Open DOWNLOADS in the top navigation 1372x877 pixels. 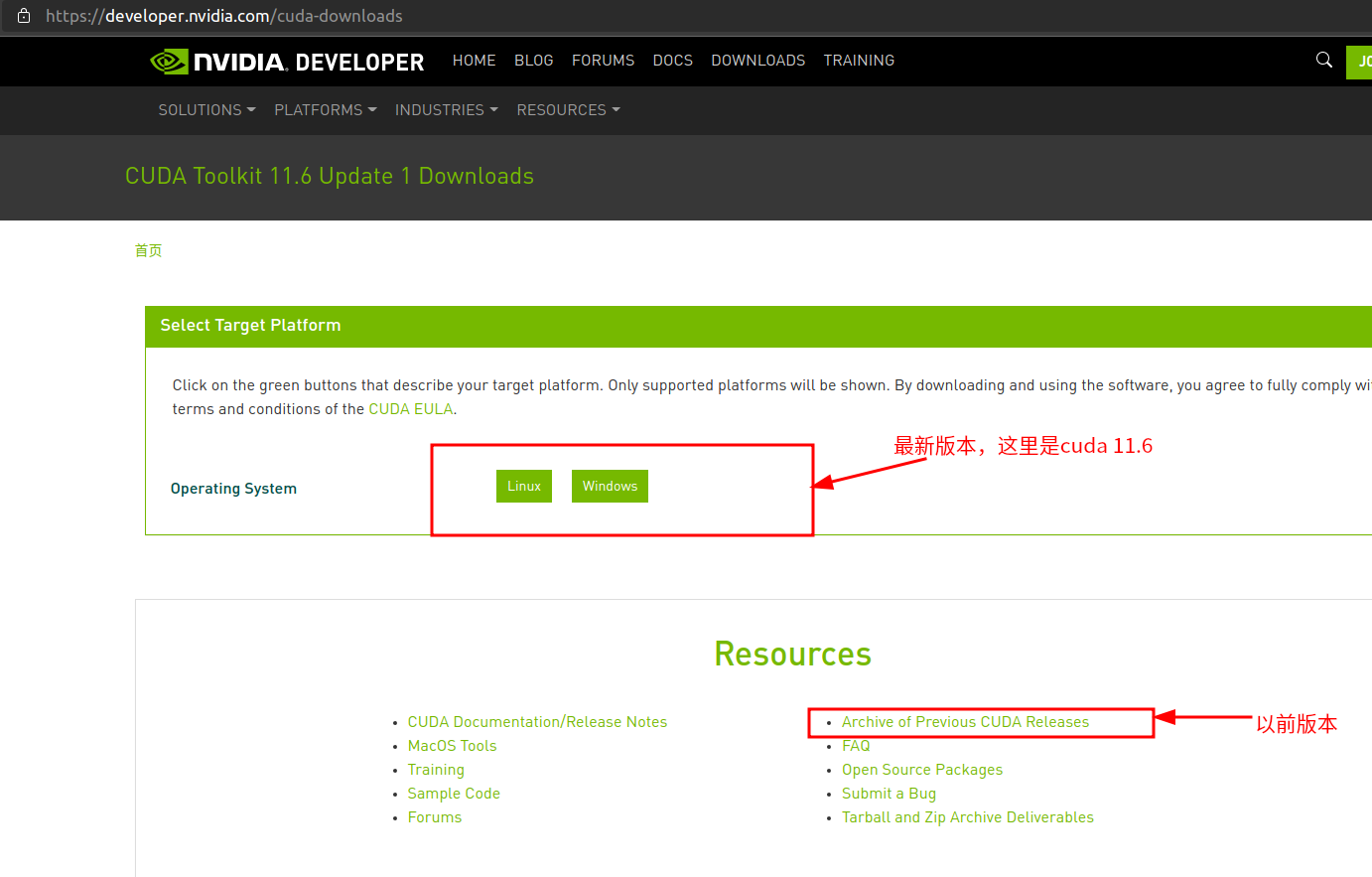pos(758,61)
